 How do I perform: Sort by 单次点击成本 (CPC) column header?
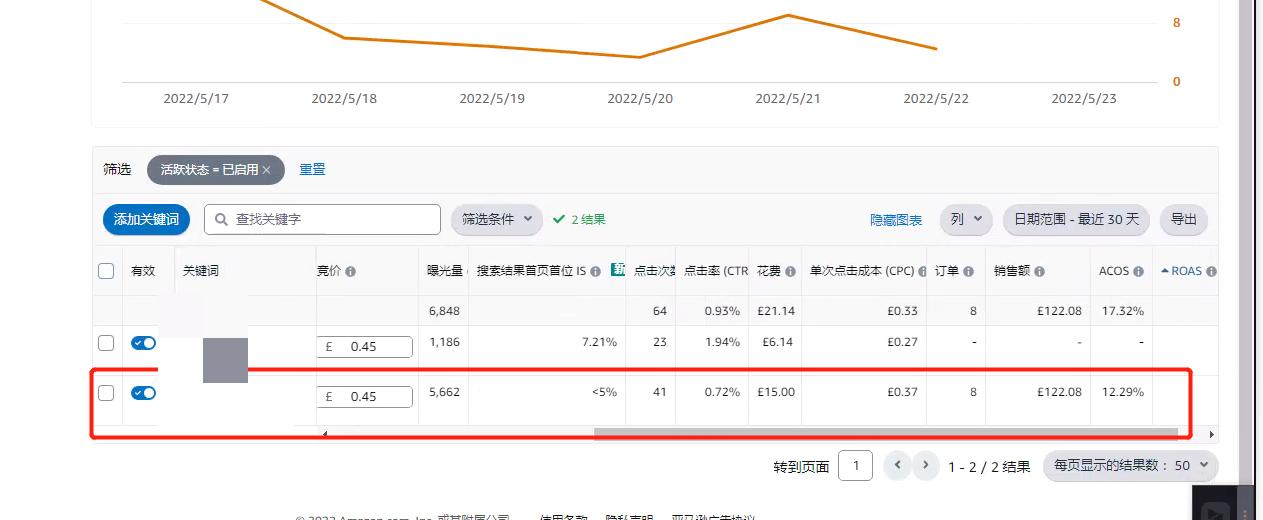[x=862, y=271]
